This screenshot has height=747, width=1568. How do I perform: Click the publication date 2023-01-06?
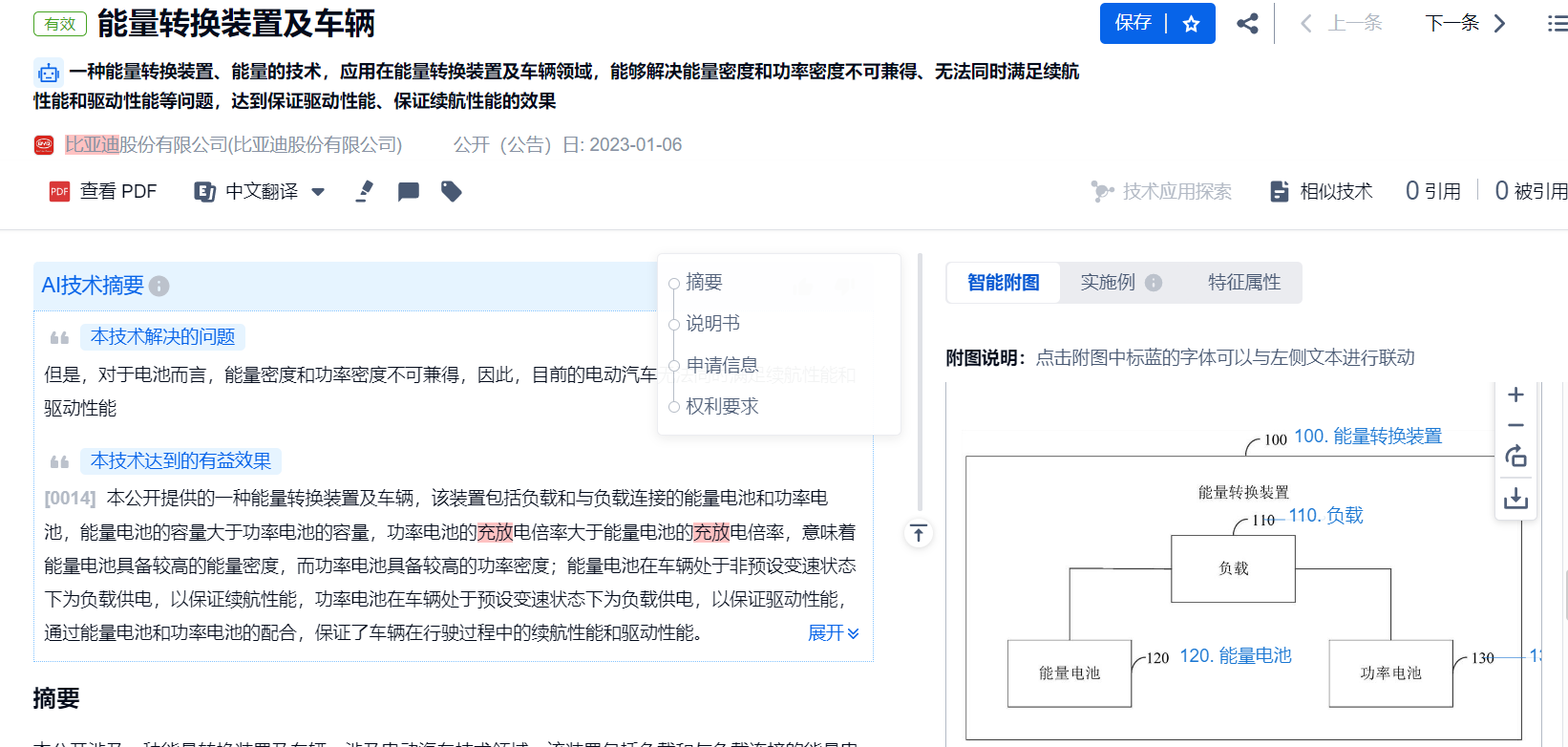pyautogui.click(x=635, y=145)
